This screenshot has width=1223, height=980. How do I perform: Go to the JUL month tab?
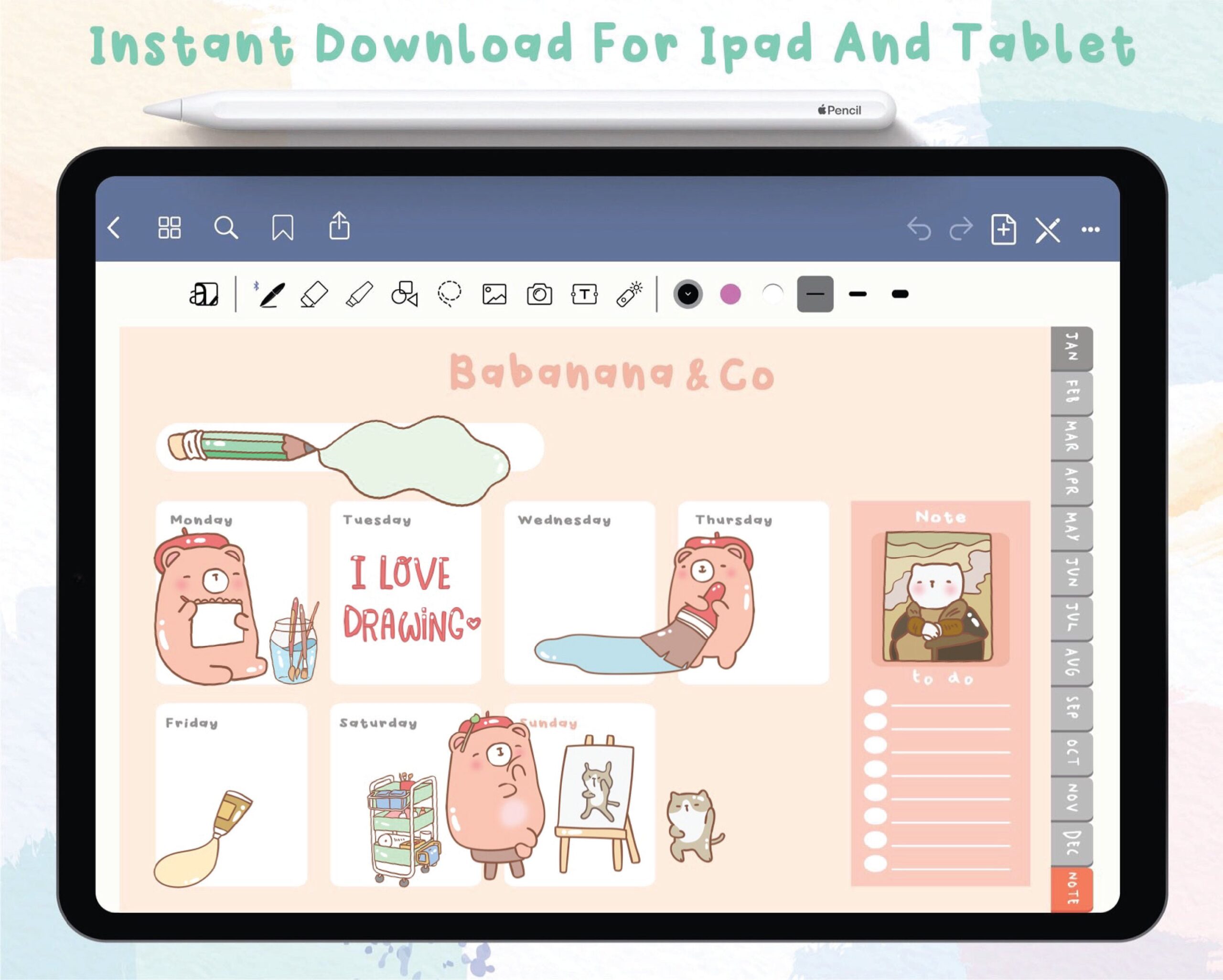1071,618
